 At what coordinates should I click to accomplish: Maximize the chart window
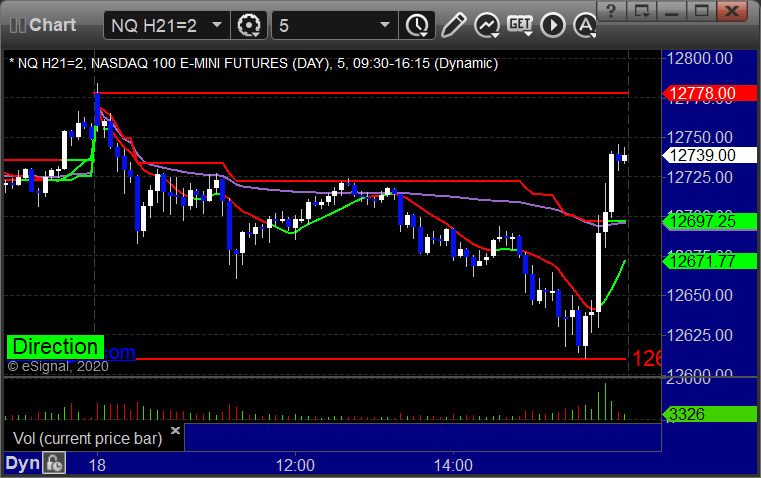click(701, 11)
